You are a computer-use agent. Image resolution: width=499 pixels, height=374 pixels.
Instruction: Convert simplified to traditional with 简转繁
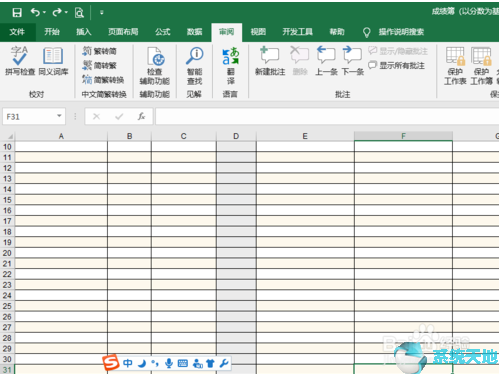100,65
